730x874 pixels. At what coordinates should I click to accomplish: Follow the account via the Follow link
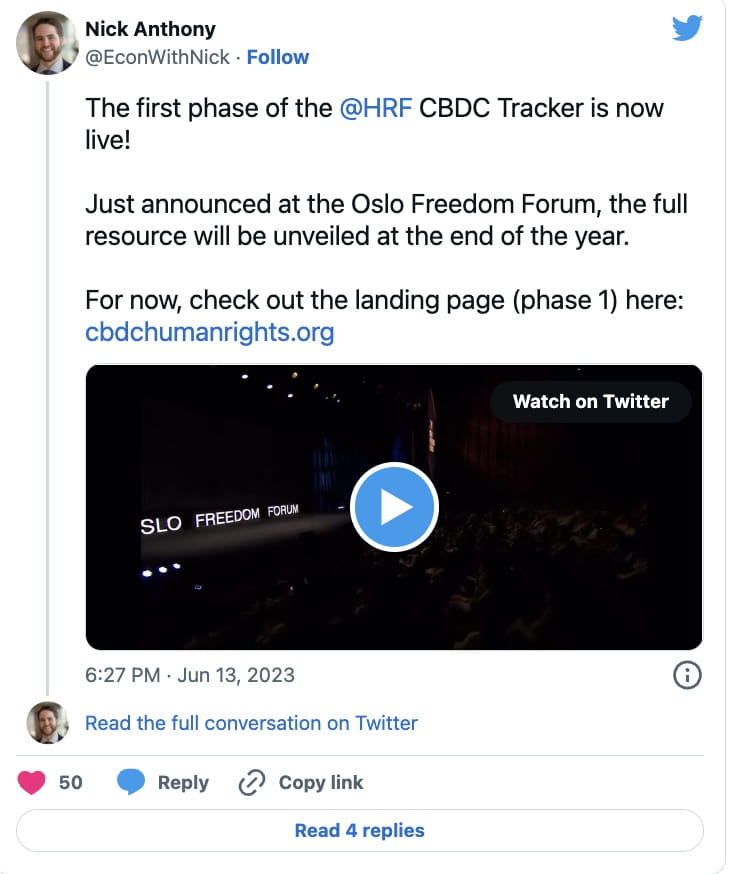pos(278,57)
